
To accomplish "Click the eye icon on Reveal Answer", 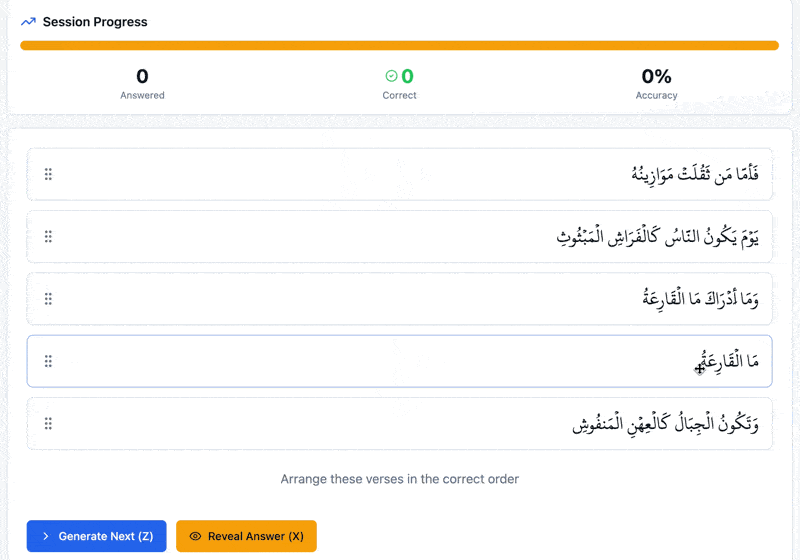I will pos(195,536).
